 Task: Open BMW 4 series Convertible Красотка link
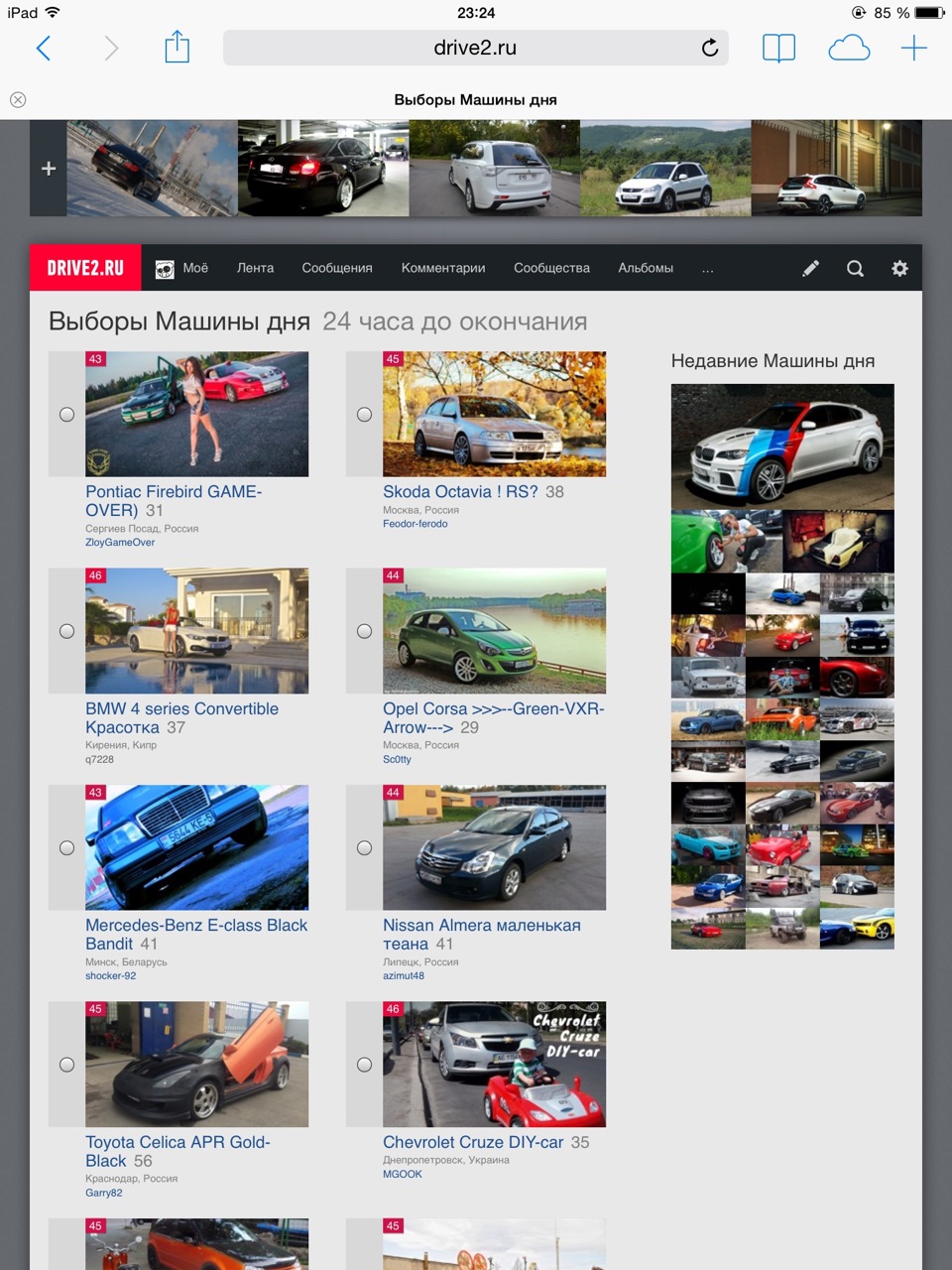[181, 717]
